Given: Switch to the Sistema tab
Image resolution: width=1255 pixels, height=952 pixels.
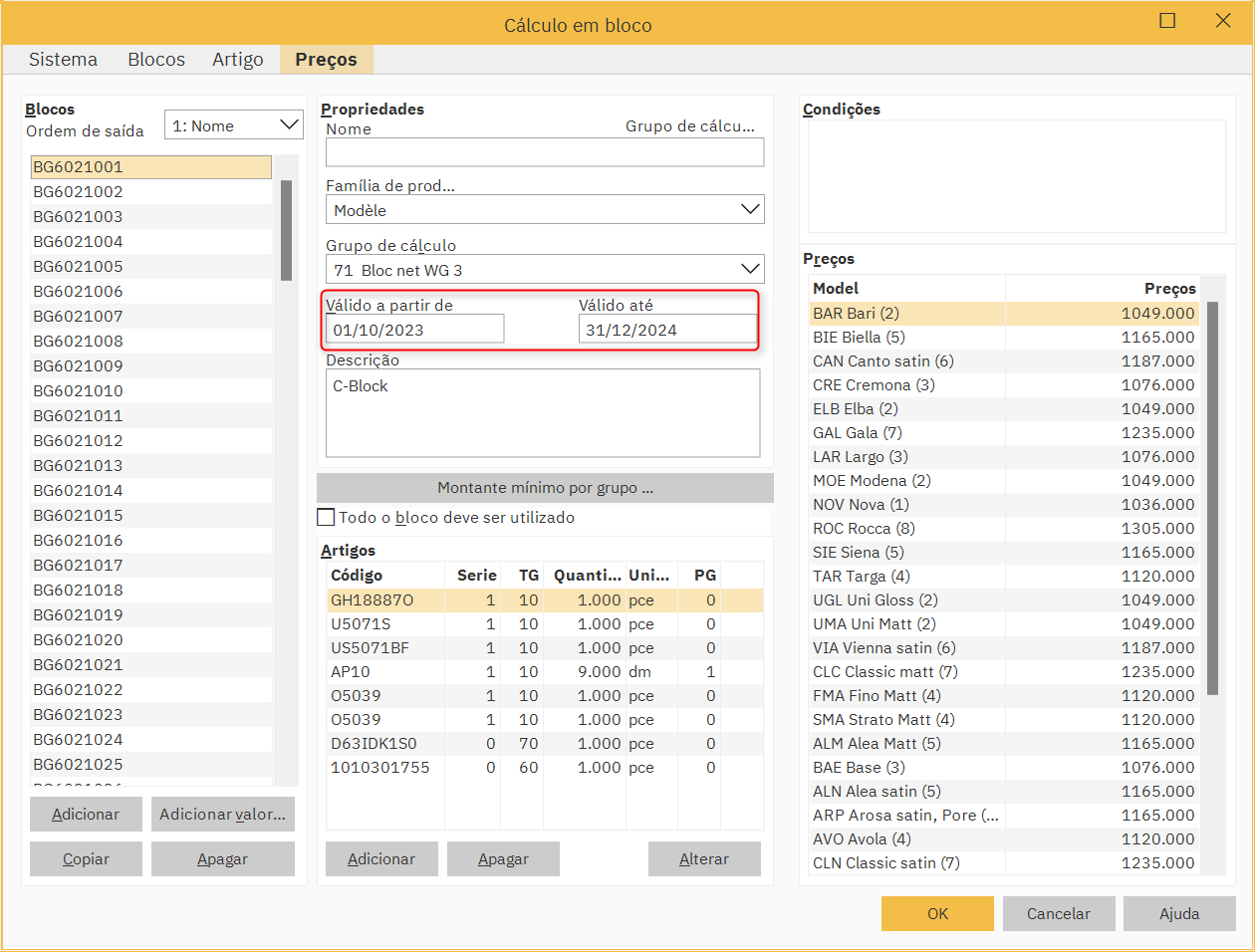Looking at the screenshot, I should pyautogui.click(x=63, y=60).
